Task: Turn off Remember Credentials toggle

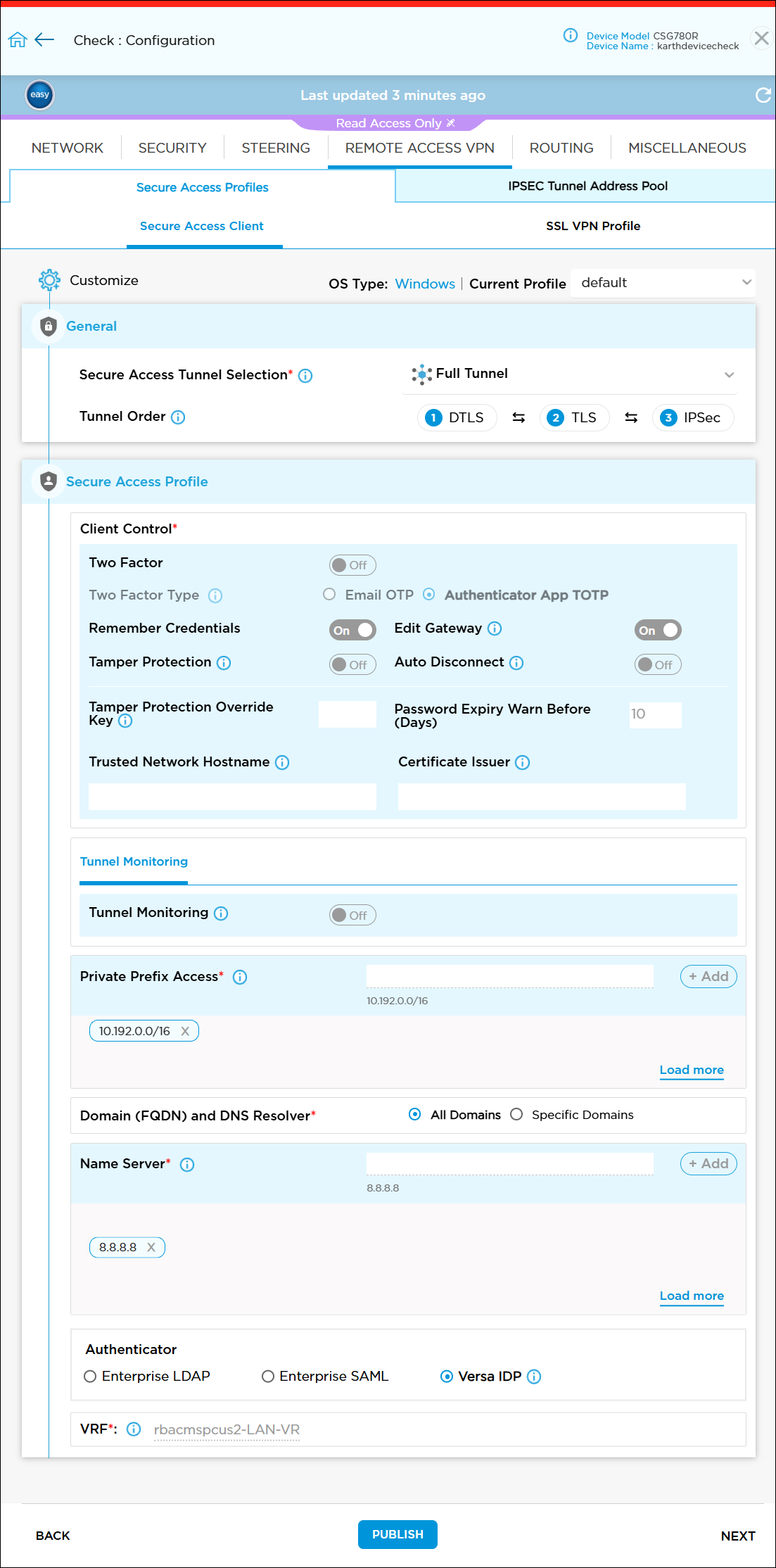Action: (x=352, y=631)
